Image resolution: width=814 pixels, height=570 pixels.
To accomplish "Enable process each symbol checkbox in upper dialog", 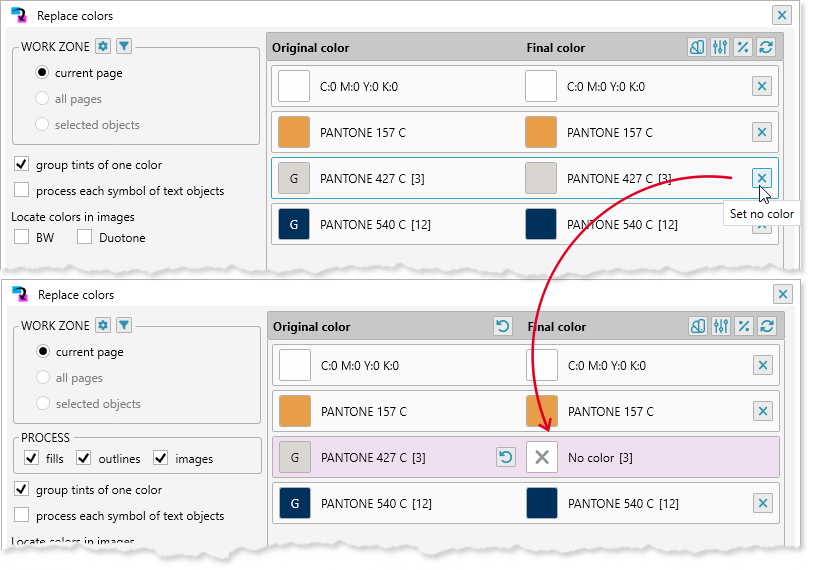I will [x=21, y=190].
